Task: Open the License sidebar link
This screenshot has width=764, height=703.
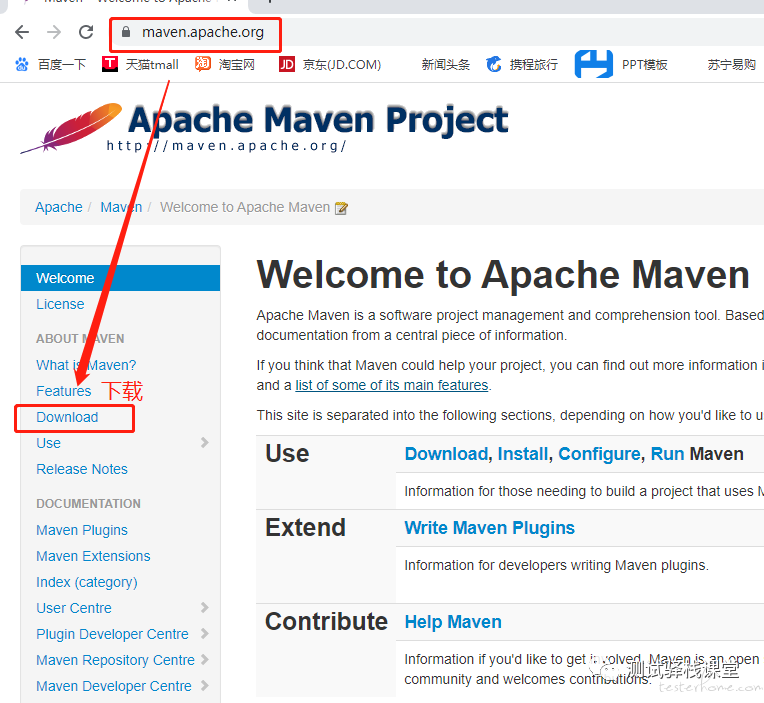Action: tap(60, 304)
